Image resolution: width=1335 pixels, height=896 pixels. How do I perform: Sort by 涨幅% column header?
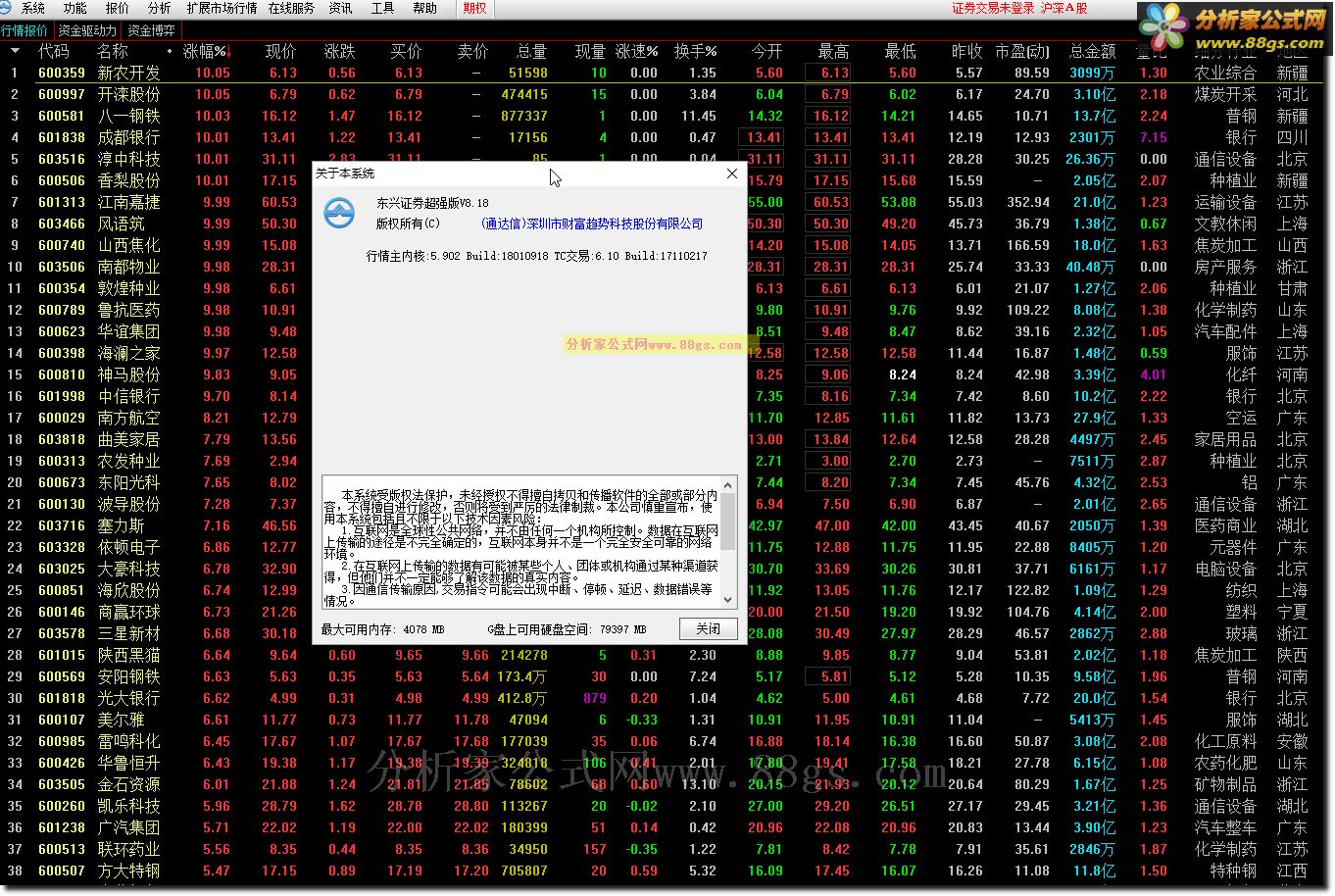click(x=208, y=51)
